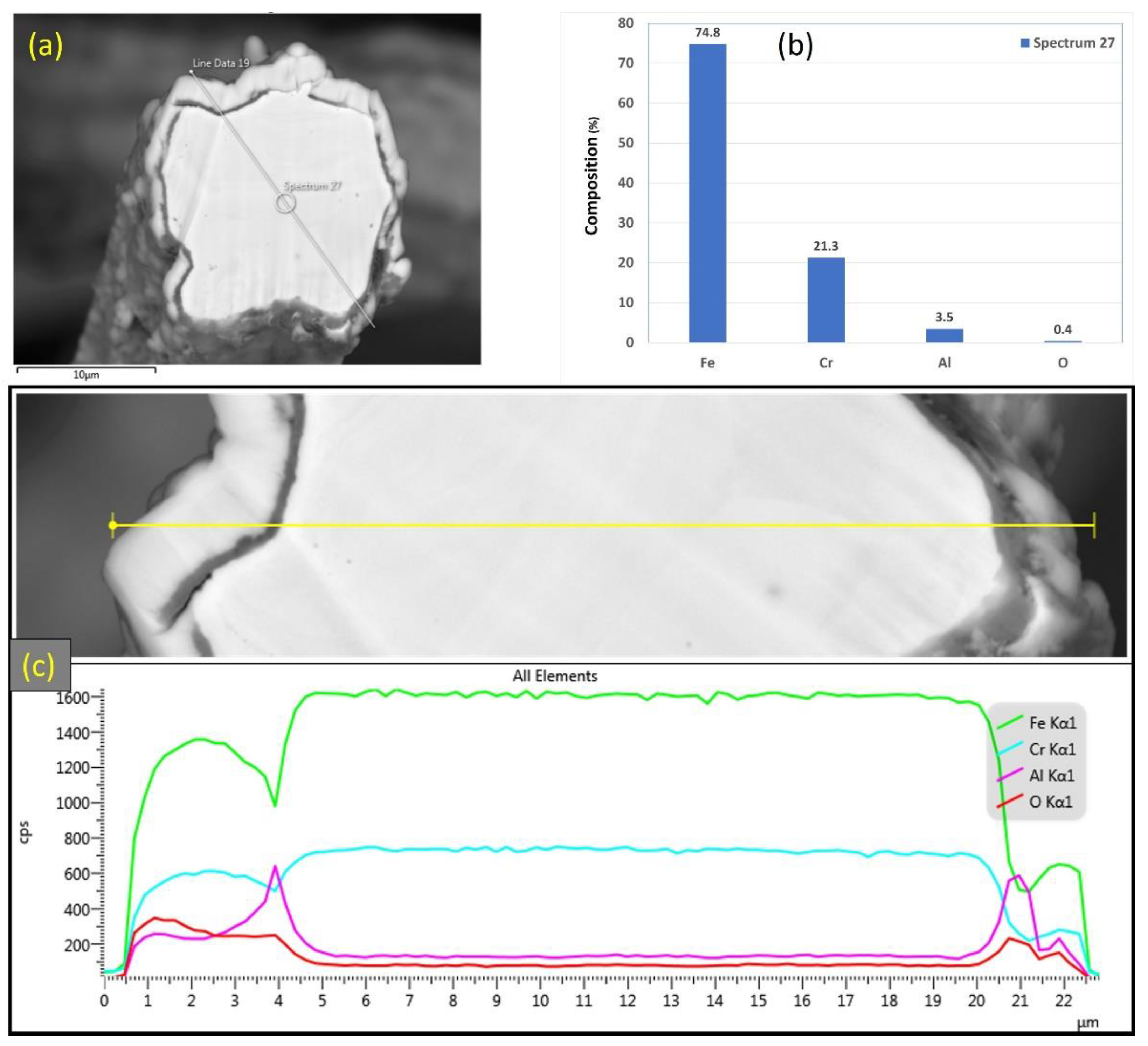This screenshot has width=1148, height=1046.
Task: Click the Fe bar in chart
Action: click(x=707, y=194)
